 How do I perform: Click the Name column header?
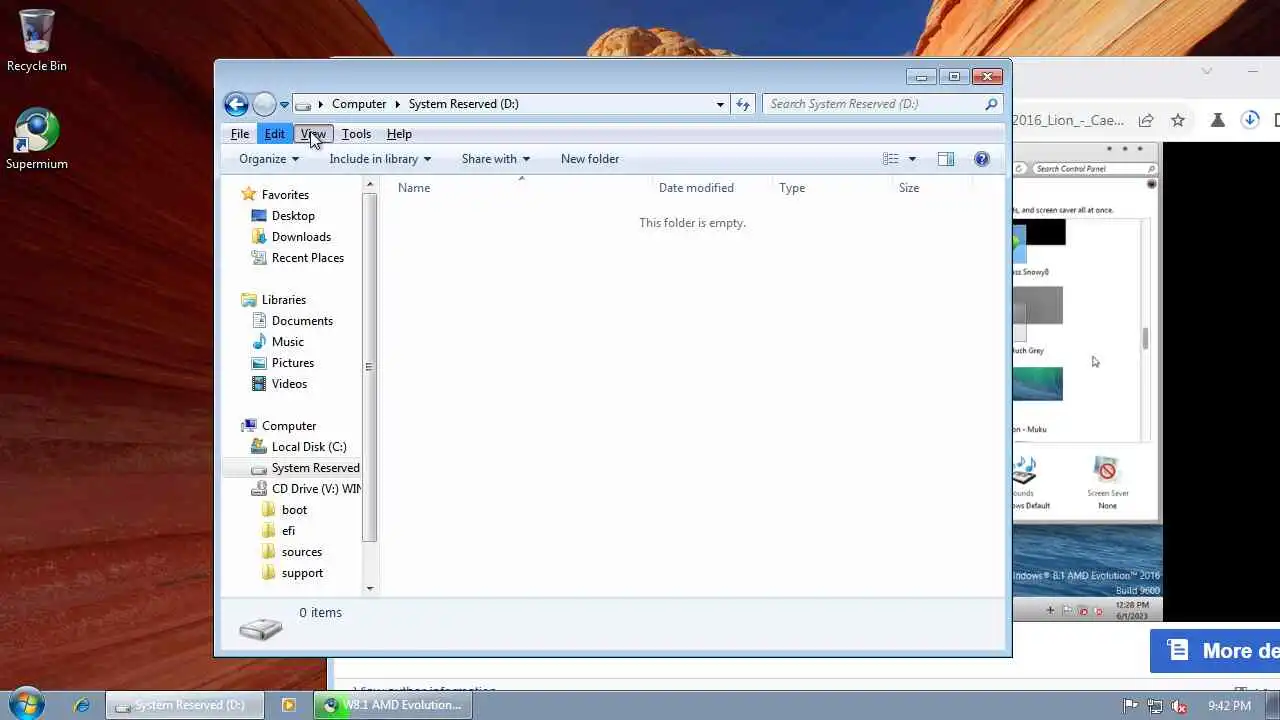click(520, 188)
